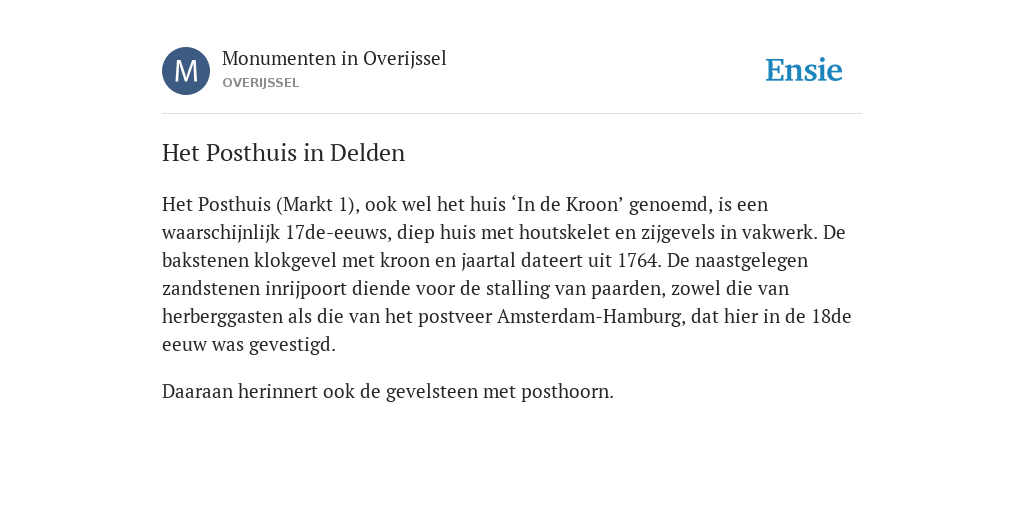Open Monumenten in Overijssel author name
This screenshot has width=1024, height=512.
point(334,59)
